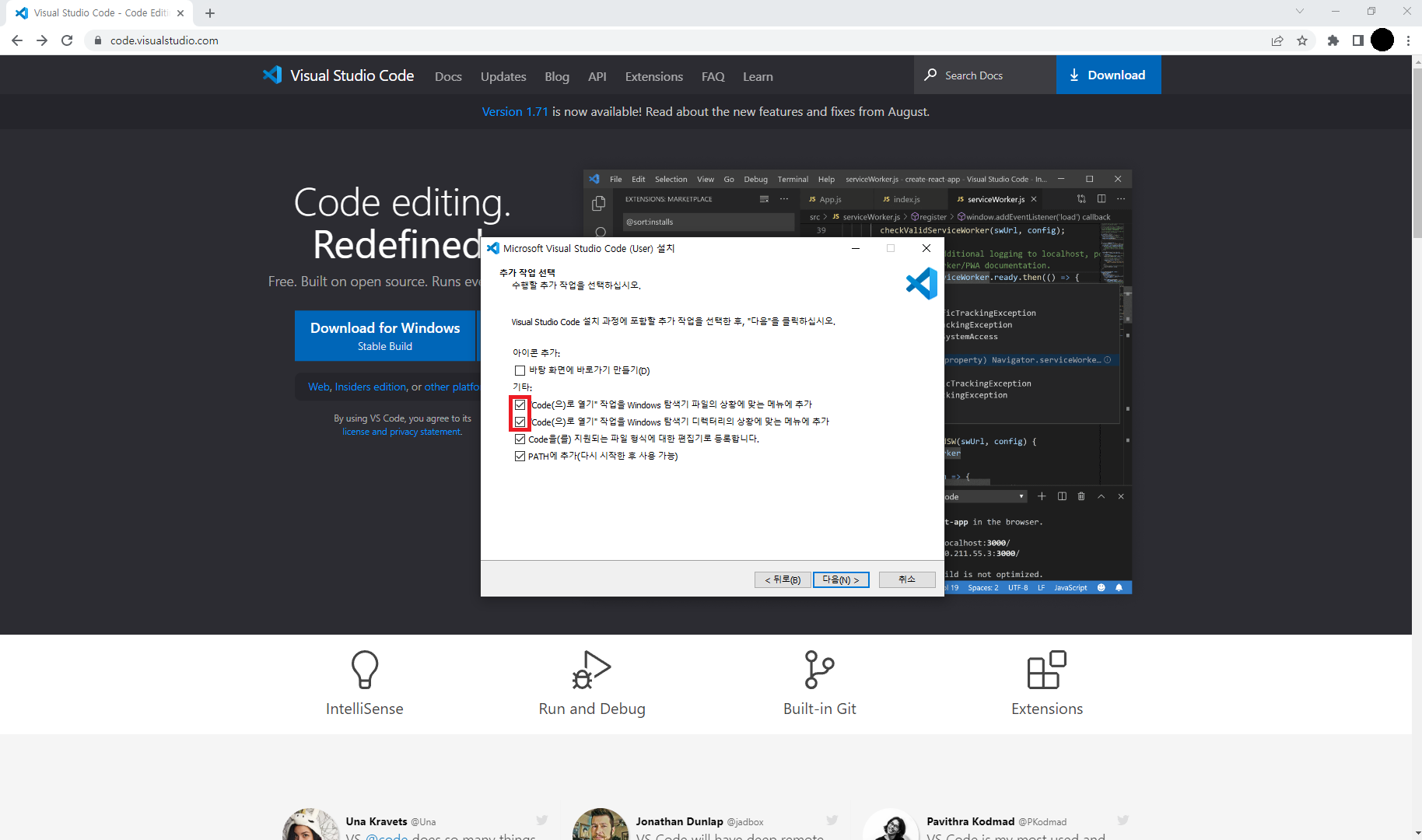The width and height of the screenshot is (1422, 840).
Task: Open the Una Kravets testimonial name
Action: point(377,821)
